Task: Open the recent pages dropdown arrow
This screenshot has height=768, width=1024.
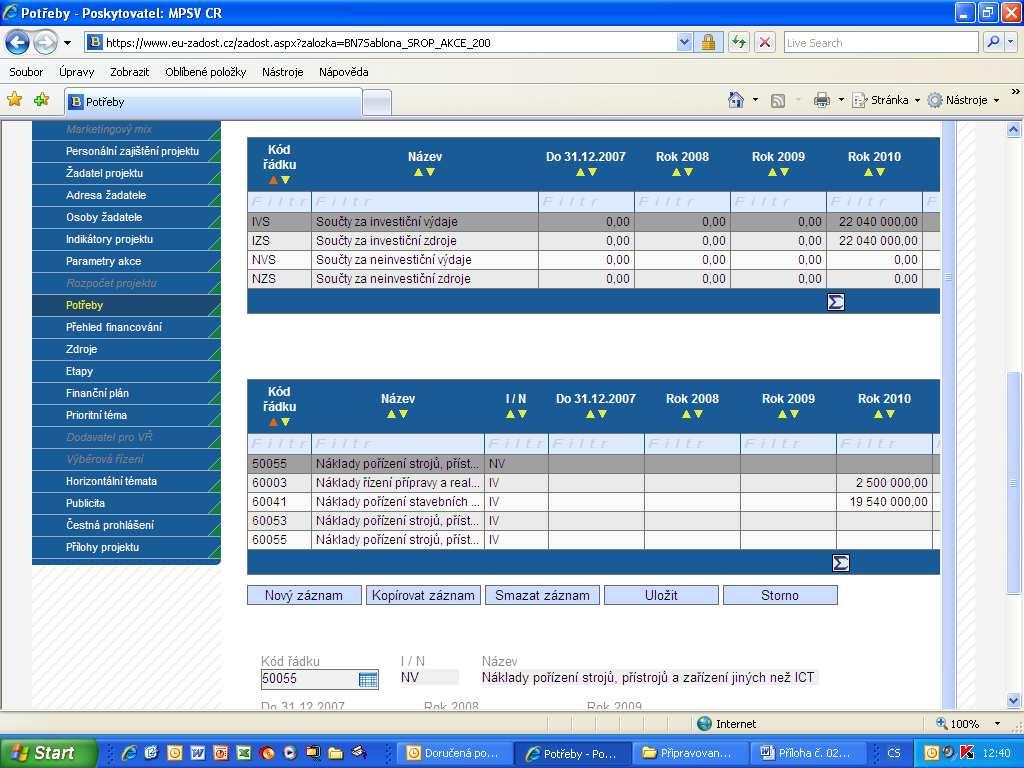Action: click(x=67, y=43)
